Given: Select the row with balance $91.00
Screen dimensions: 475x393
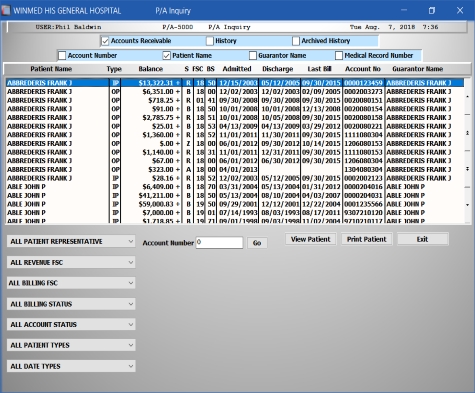Looking at the screenshot, I should (235, 109).
